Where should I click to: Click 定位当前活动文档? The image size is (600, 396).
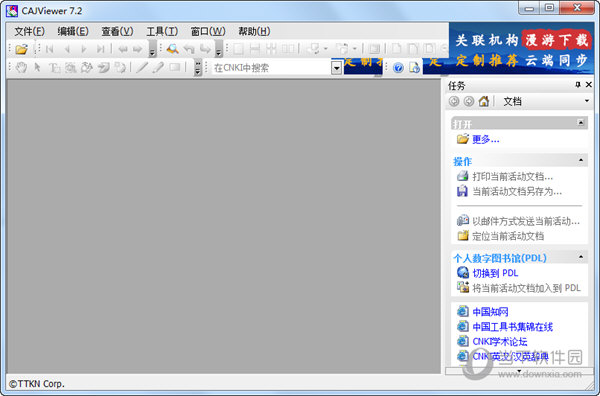tap(508, 236)
